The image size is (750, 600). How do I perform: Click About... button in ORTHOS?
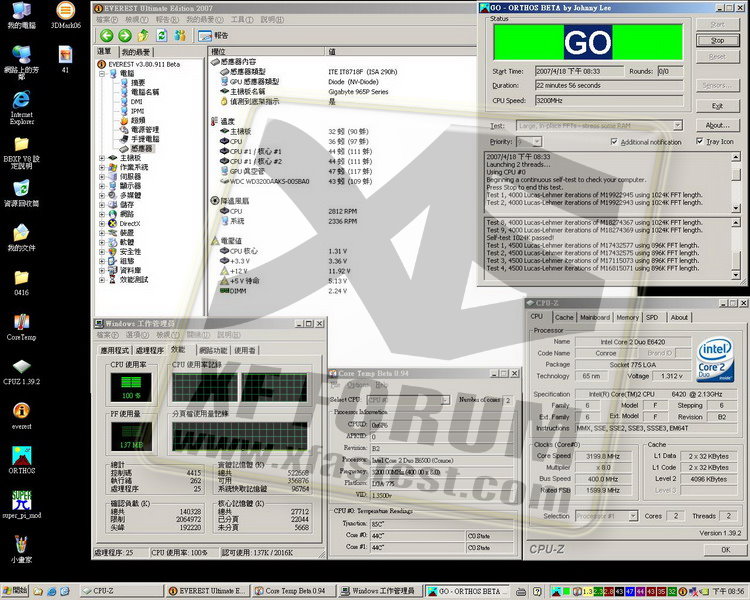pyautogui.click(x=717, y=125)
